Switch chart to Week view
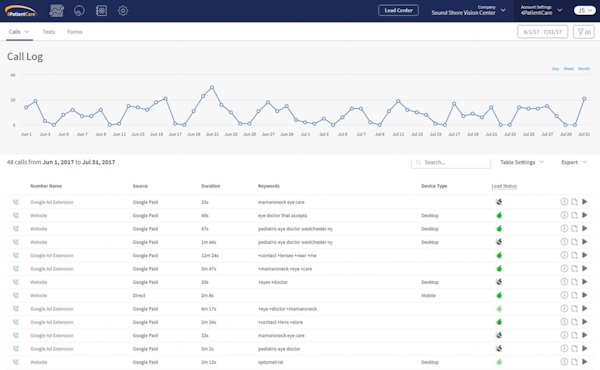600x370 pixels. click(x=569, y=69)
